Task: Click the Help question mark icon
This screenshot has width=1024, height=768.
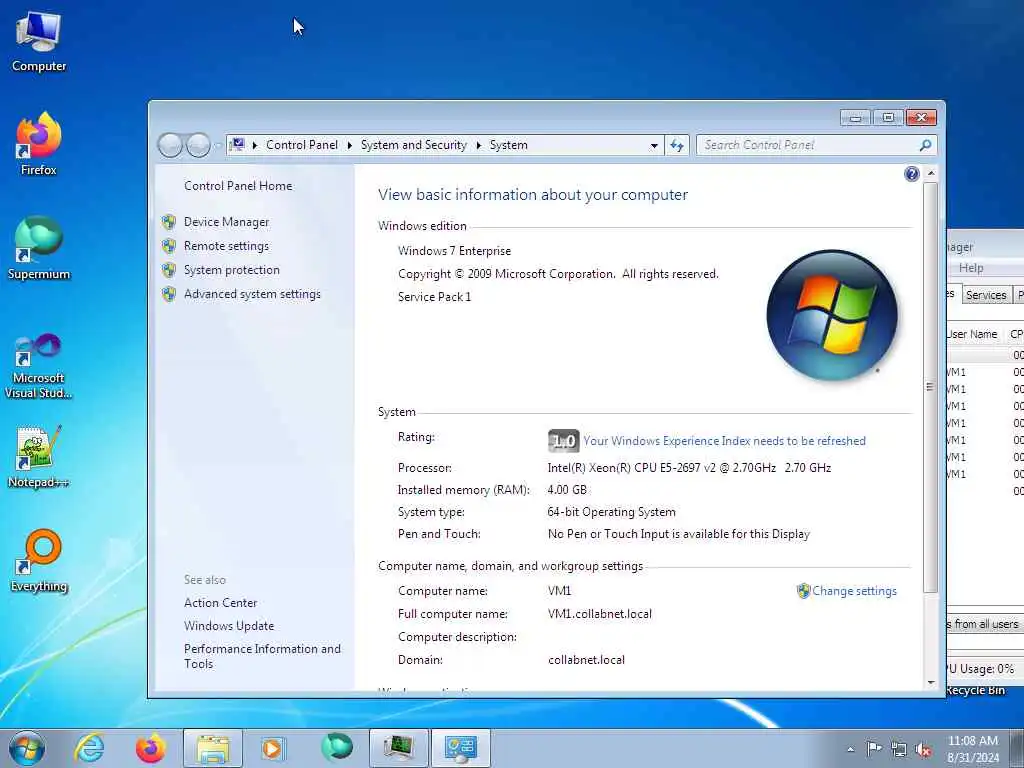Action: click(x=912, y=174)
